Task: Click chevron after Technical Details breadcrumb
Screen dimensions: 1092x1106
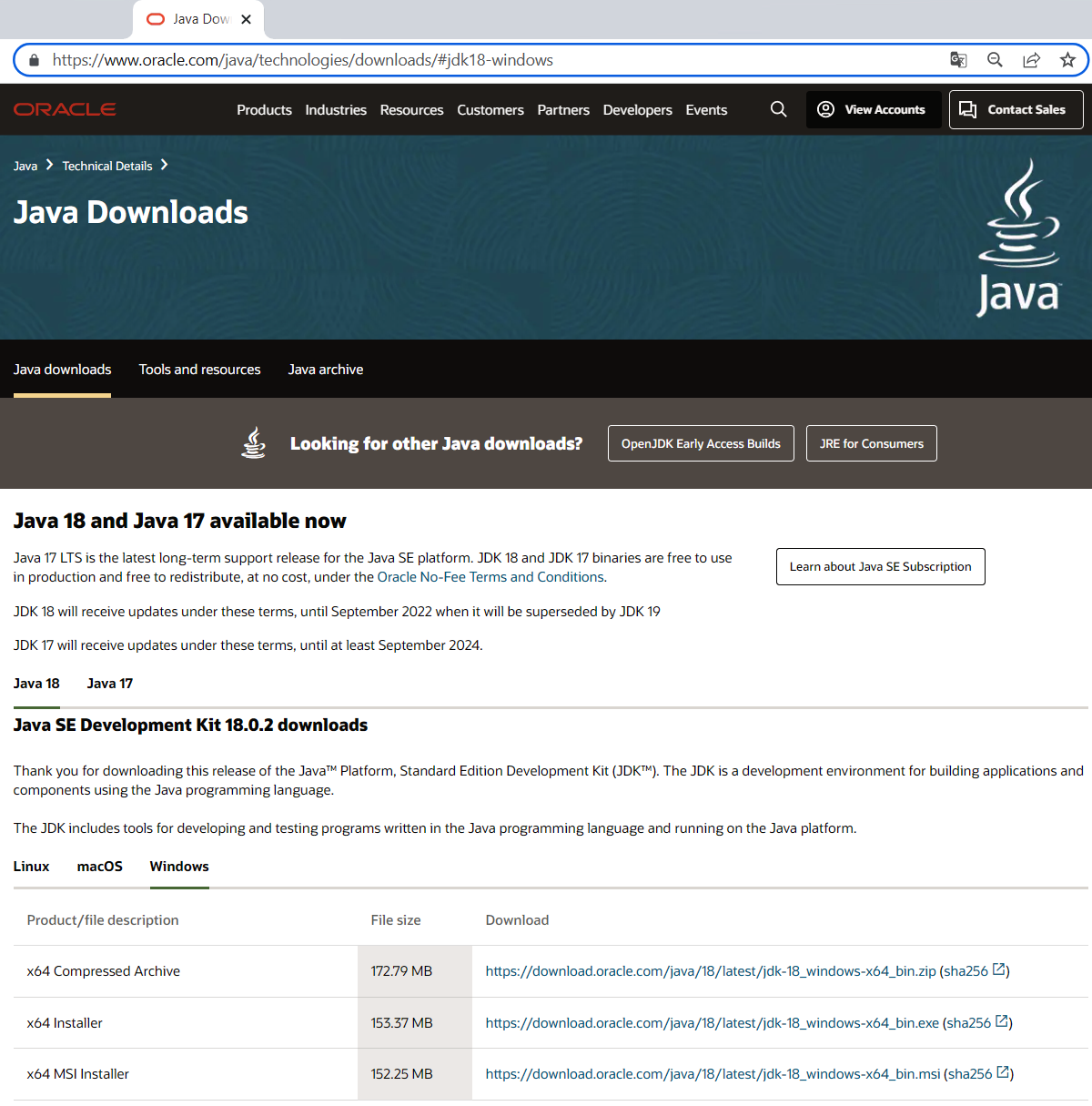Action: pos(164,165)
